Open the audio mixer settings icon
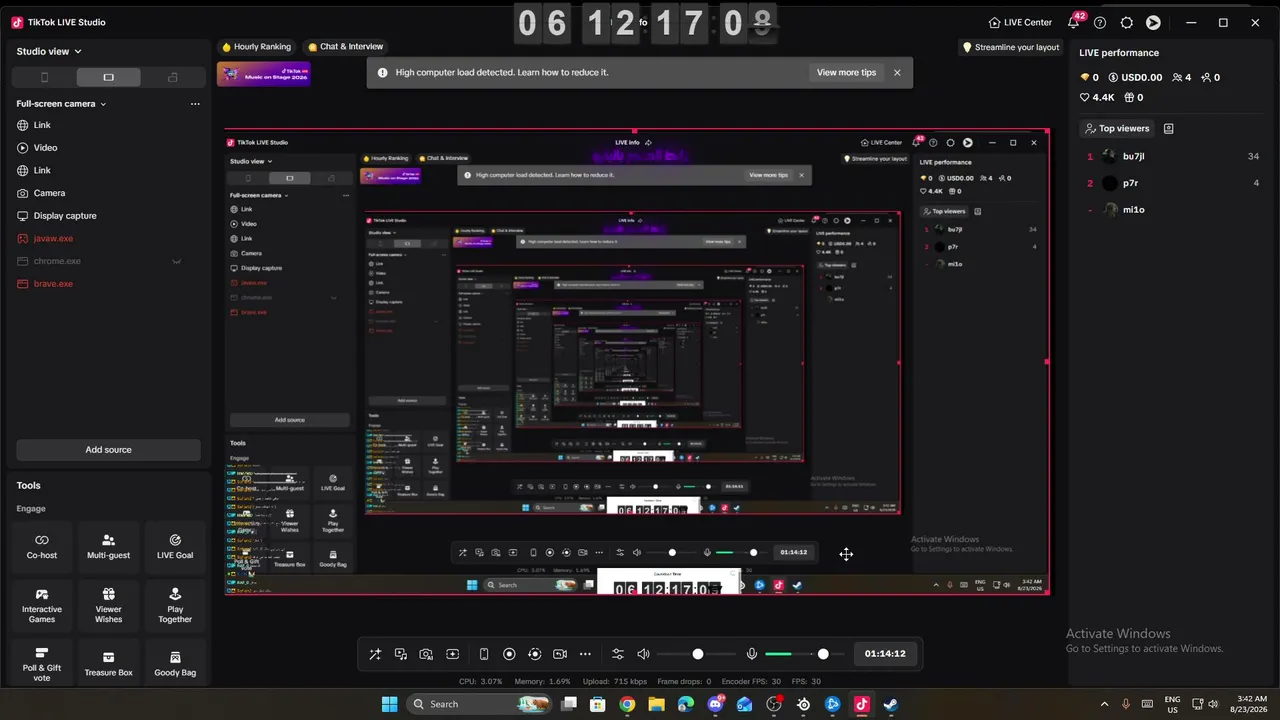1280x720 pixels. (617, 654)
